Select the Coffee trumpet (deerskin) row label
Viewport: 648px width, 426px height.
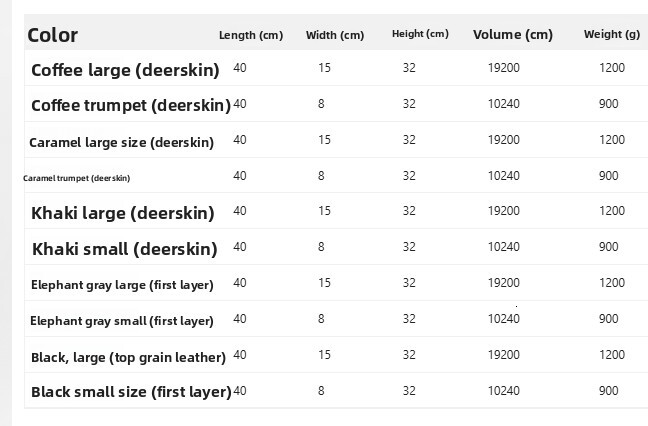click(131, 105)
